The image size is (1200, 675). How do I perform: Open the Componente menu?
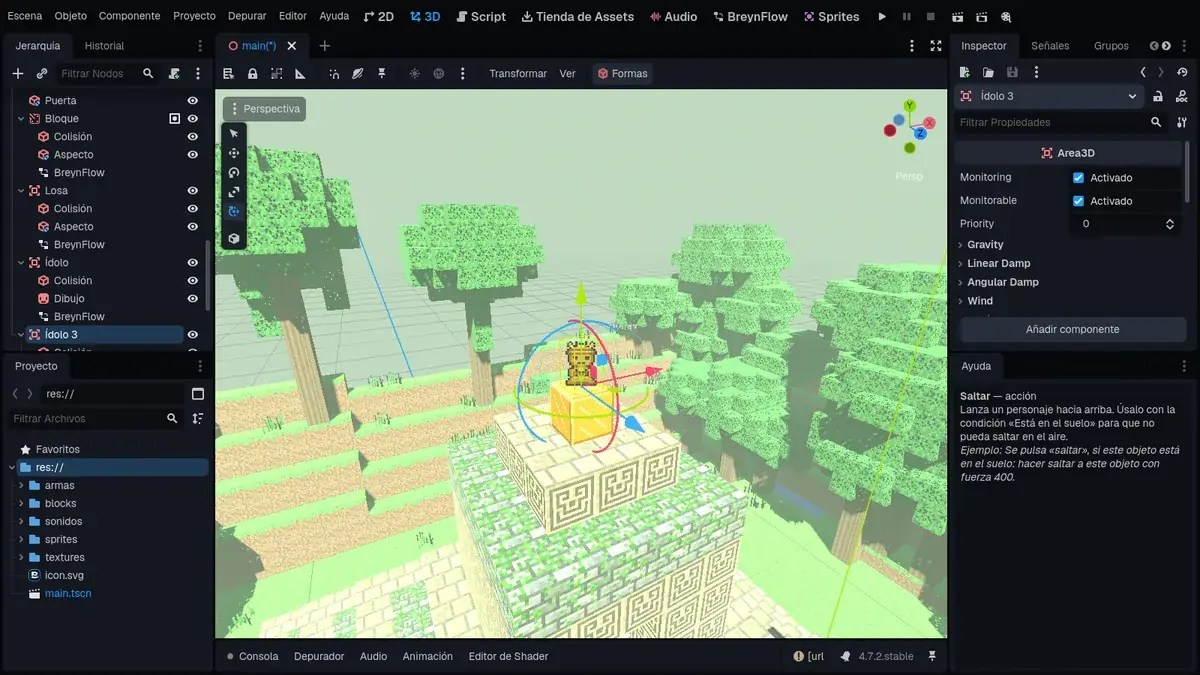pos(130,17)
